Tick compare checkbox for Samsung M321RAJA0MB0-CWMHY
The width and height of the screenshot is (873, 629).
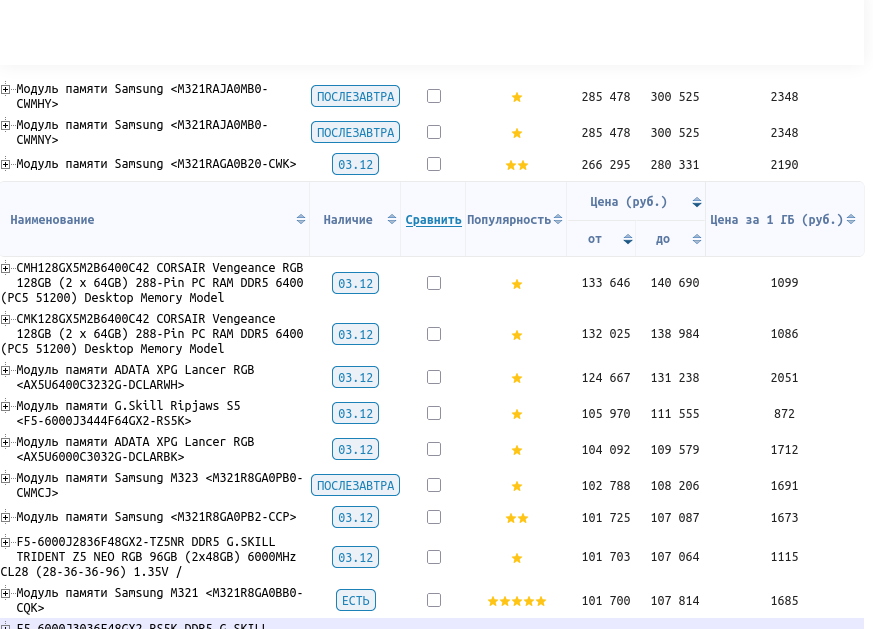[x=434, y=96]
